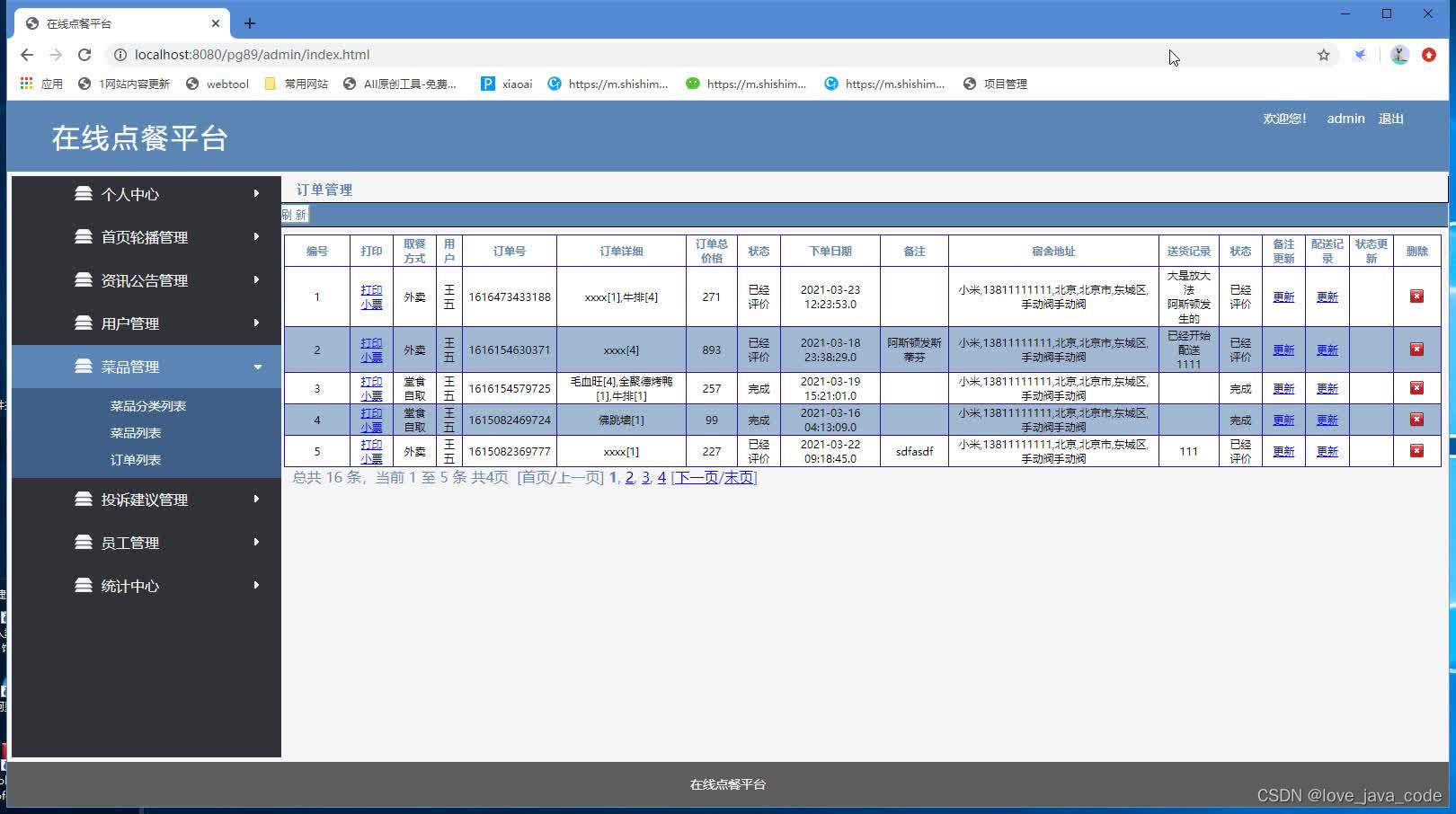Delete order 1616154579725 with red X icon

pyautogui.click(x=1416, y=388)
